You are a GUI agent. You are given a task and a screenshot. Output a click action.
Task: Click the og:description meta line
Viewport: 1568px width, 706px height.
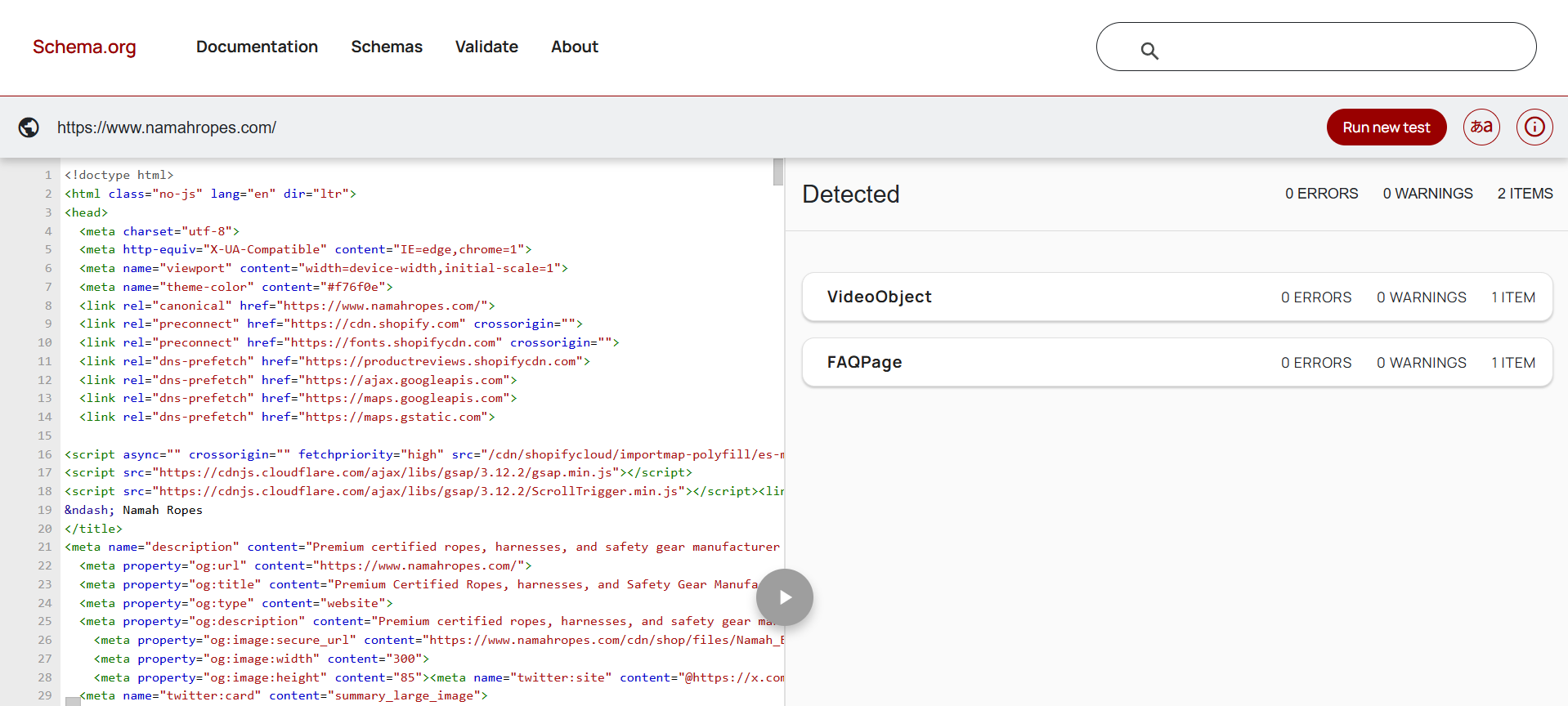click(x=426, y=621)
